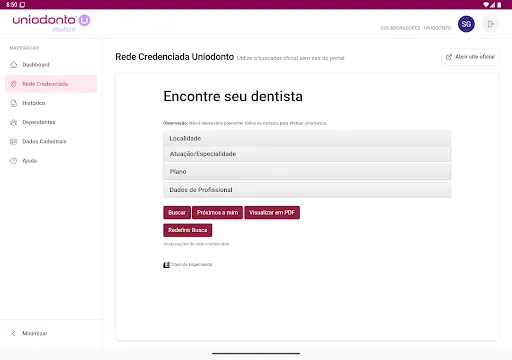The width and height of the screenshot is (512, 360).
Task: Click the Uniodonto Paulista logo
Action: [51, 23]
